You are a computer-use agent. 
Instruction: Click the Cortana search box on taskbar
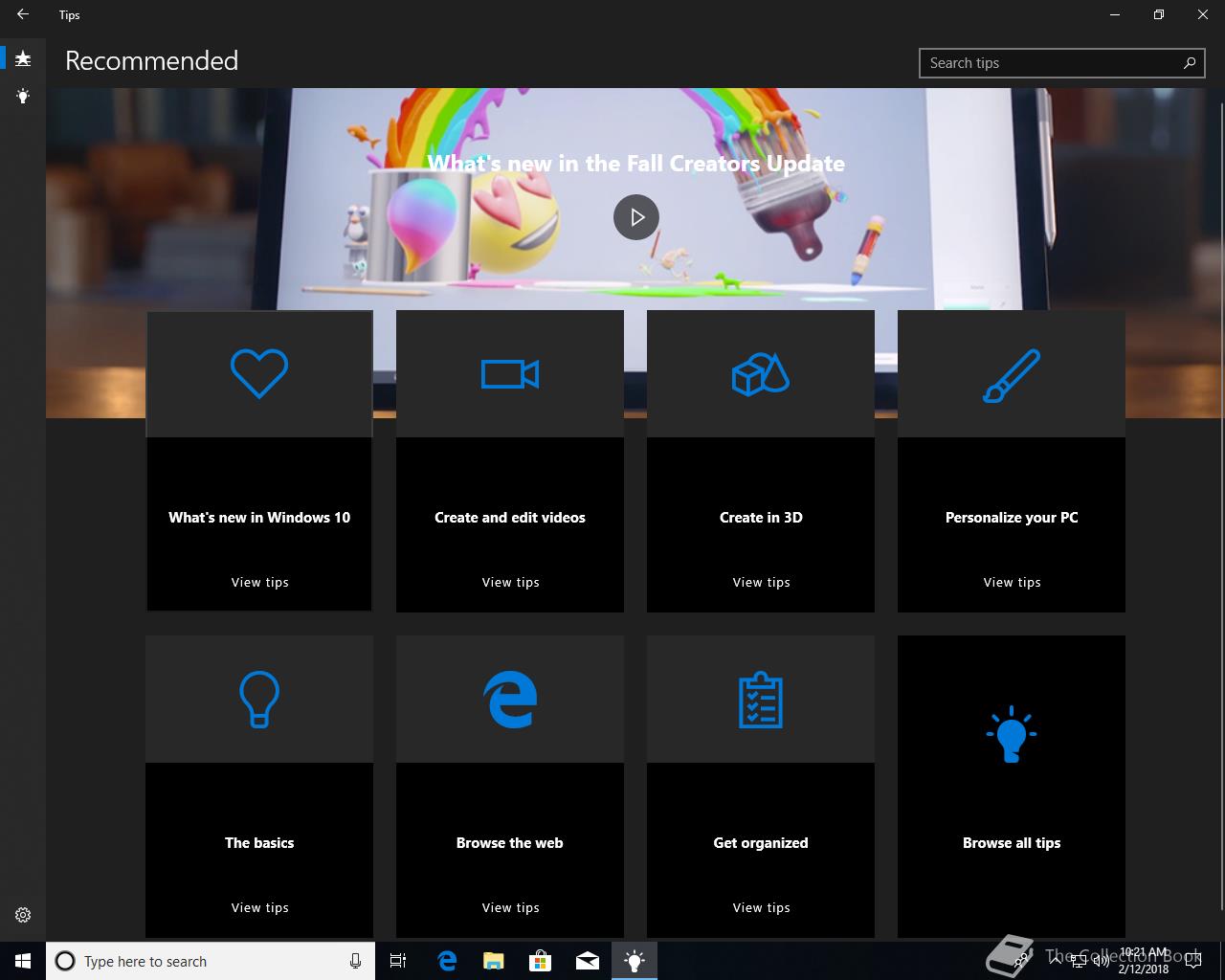(210, 961)
